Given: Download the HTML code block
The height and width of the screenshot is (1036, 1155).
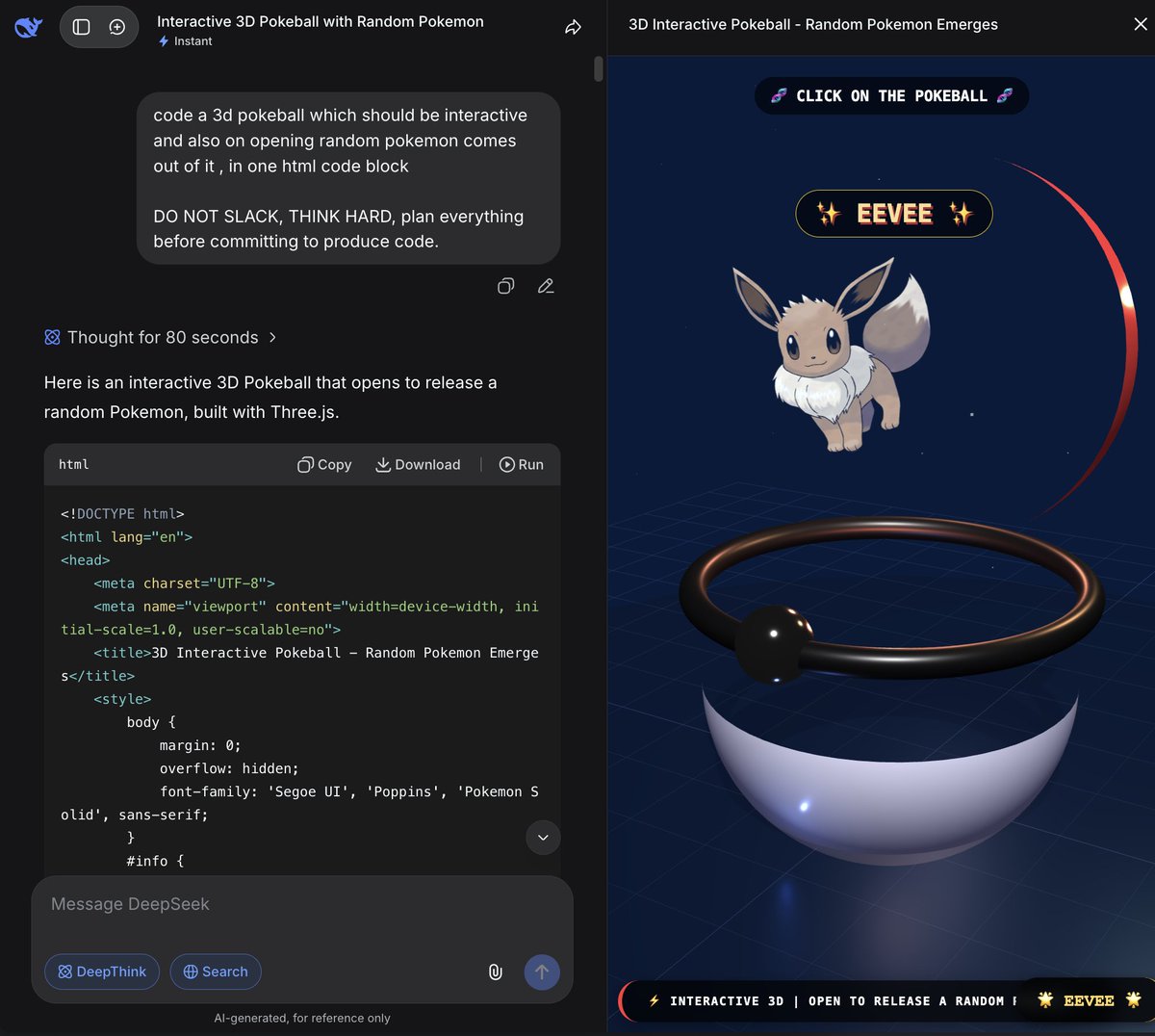Looking at the screenshot, I should [418, 464].
